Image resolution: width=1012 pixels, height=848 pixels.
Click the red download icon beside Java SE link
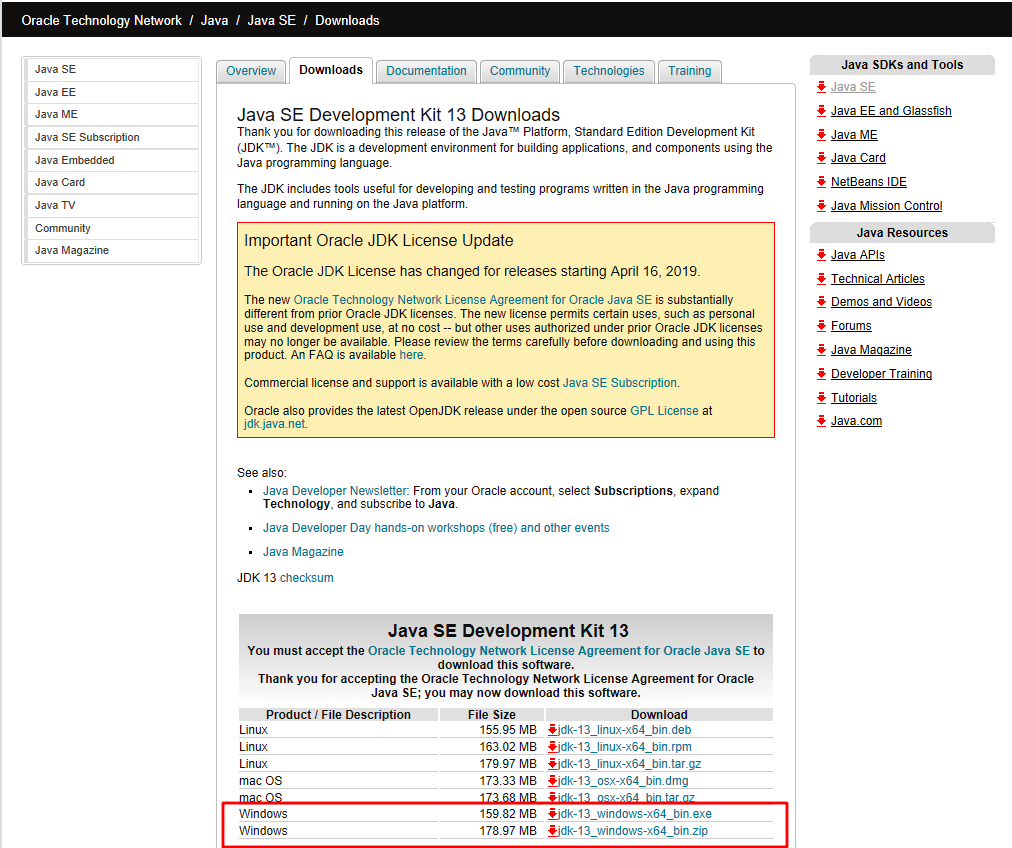[x=821, y=87]
